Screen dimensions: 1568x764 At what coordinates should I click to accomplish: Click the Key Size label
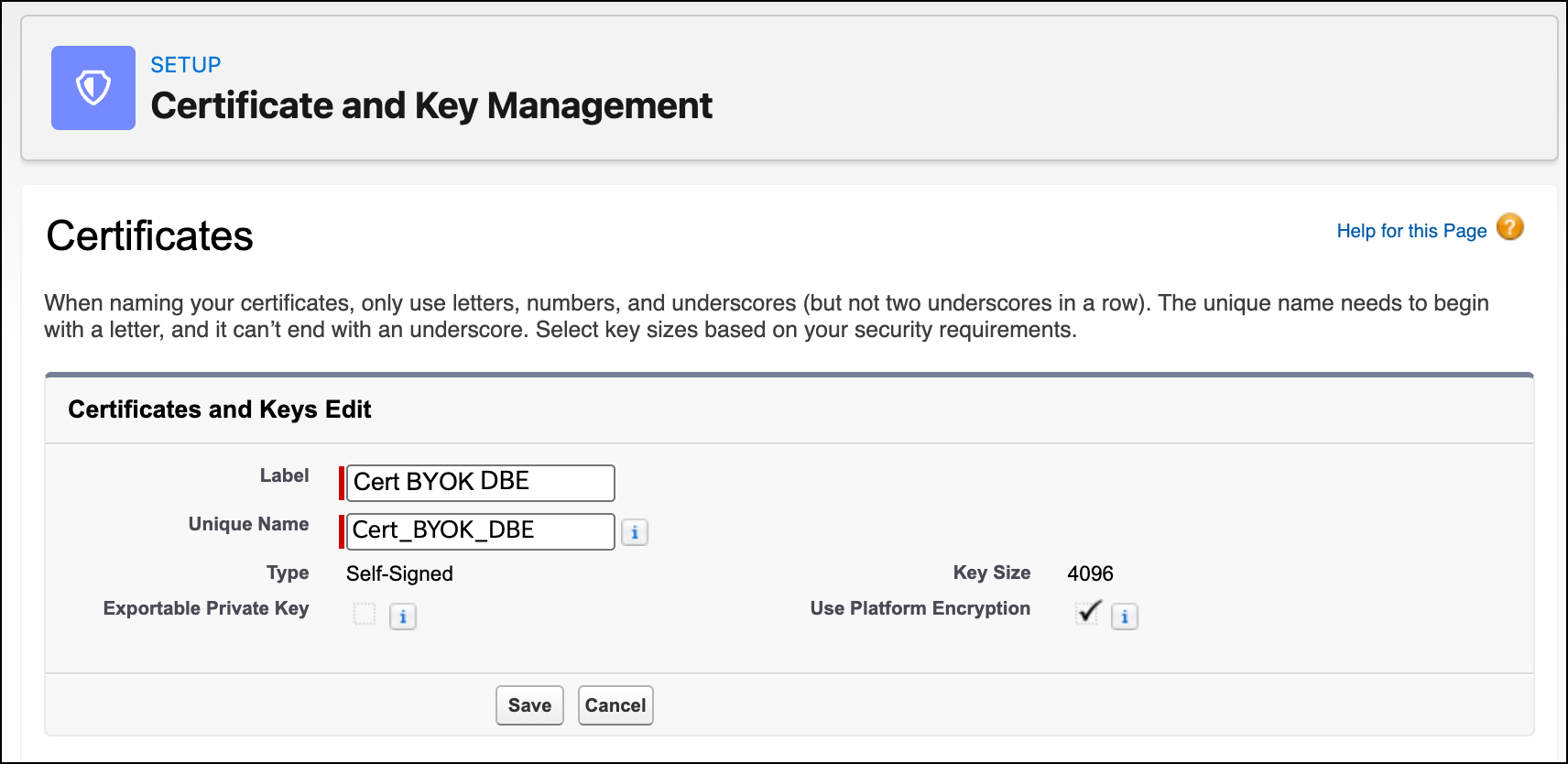click(992, 573)
